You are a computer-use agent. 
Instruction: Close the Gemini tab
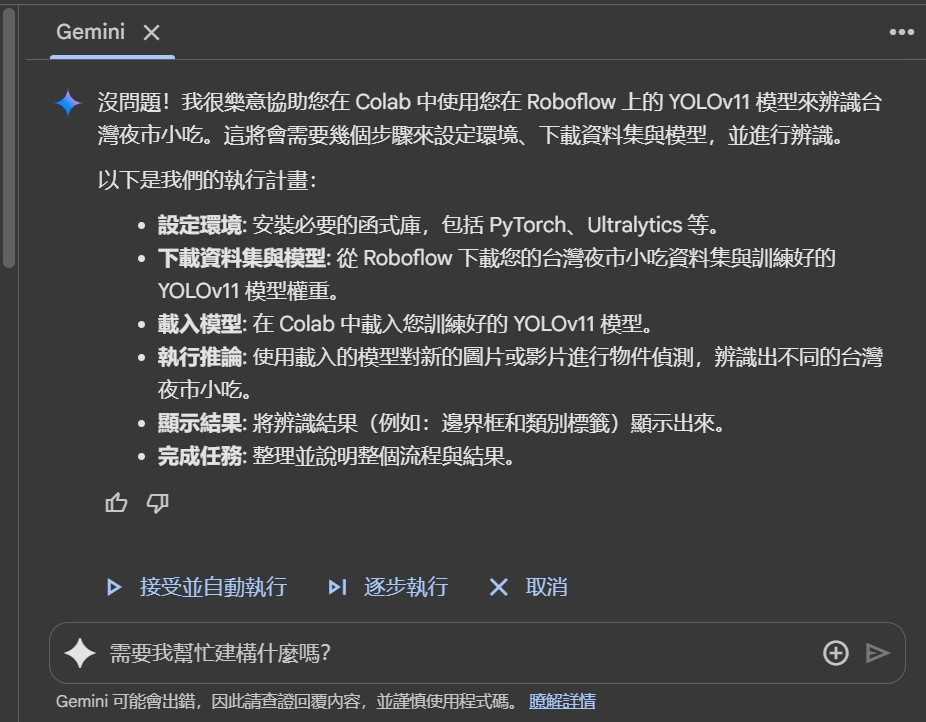pyautogui.click(x=152, y=32)
